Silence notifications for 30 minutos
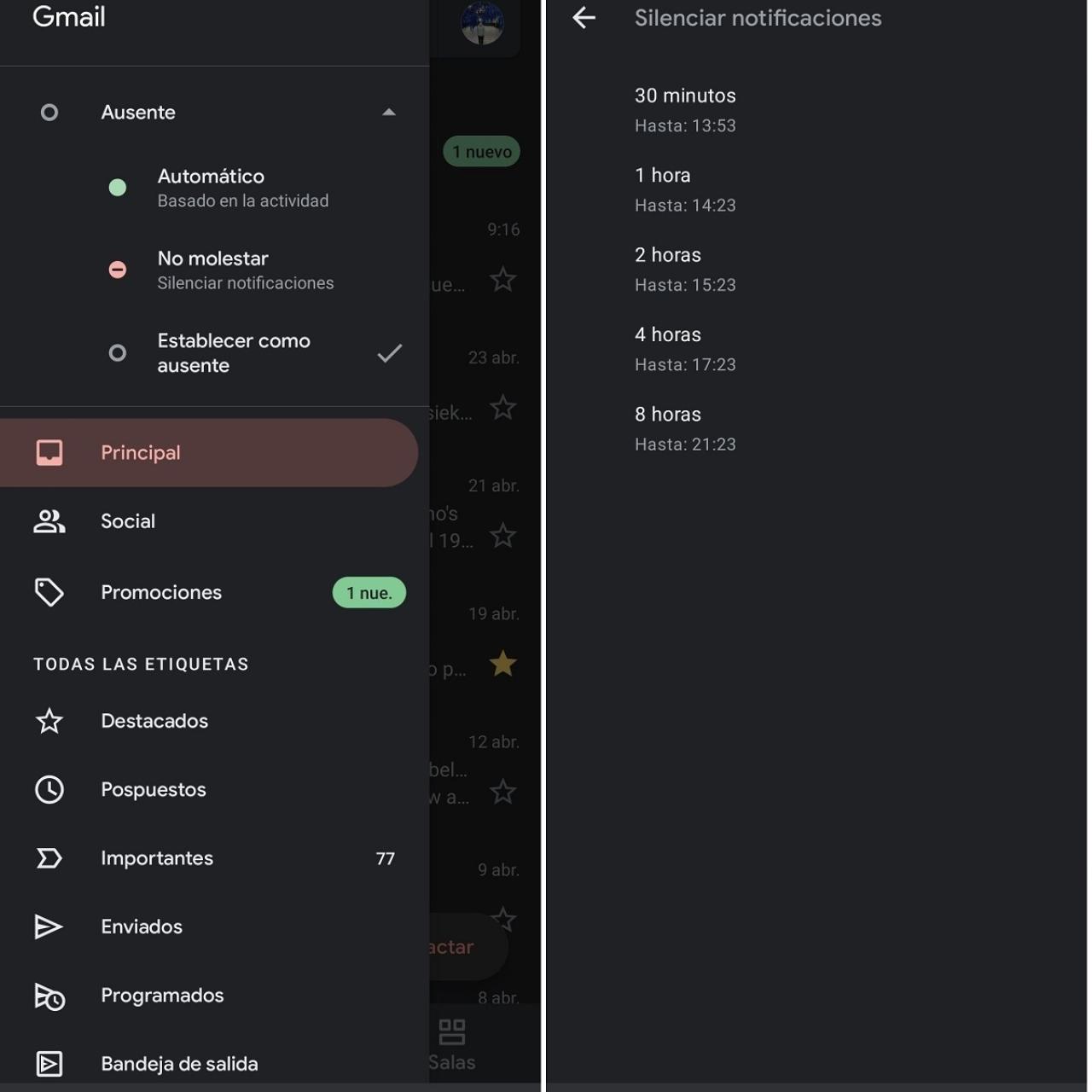This screenshot has height=1092, width=1092. pos(685,110)
